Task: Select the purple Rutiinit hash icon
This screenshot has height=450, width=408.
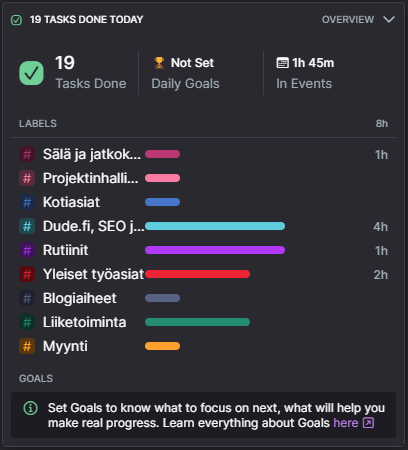Action: pos(27,250)
